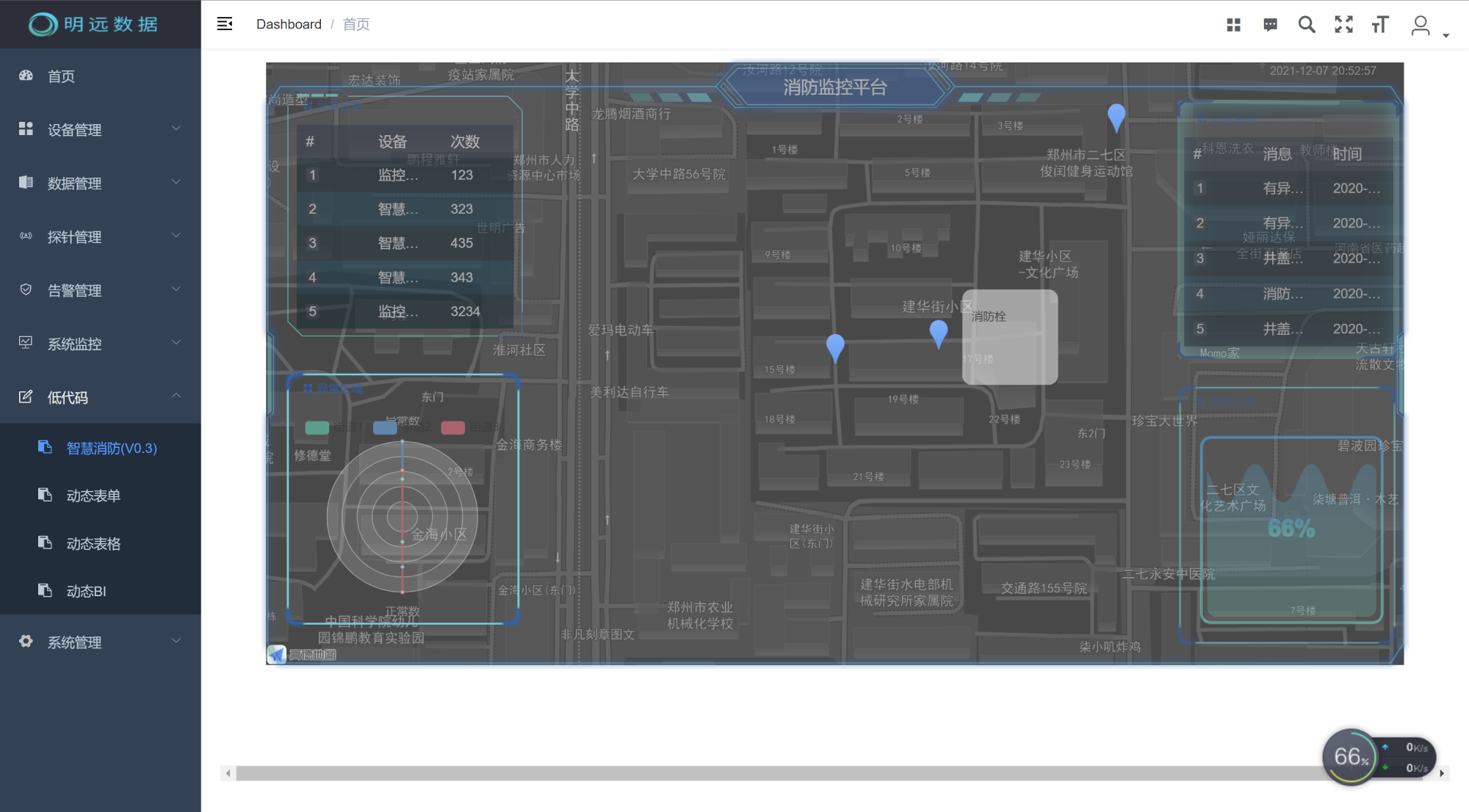
Task: Toggle the green legend swatch in radar chart
Action: [317, 427]
